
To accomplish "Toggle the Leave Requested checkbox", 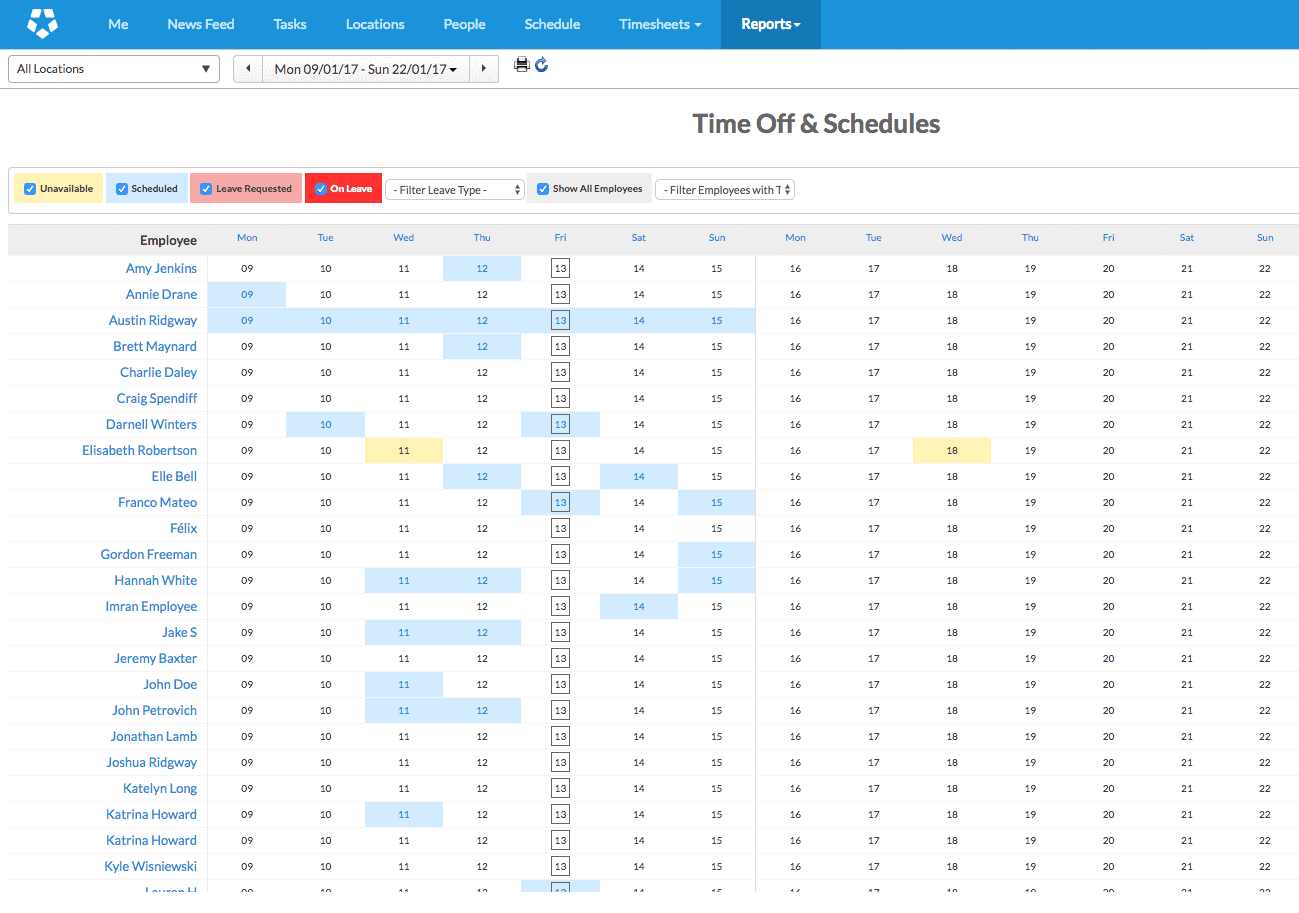I will [x=206, y=189].
